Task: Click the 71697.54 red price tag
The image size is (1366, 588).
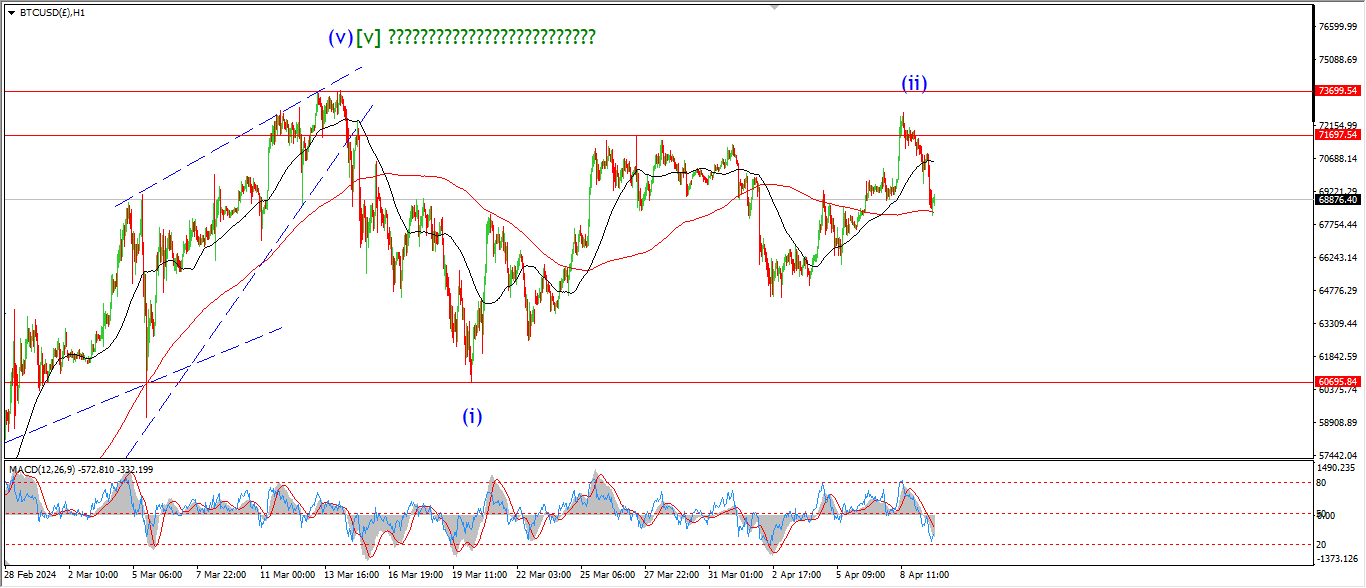Action: 1337,135
